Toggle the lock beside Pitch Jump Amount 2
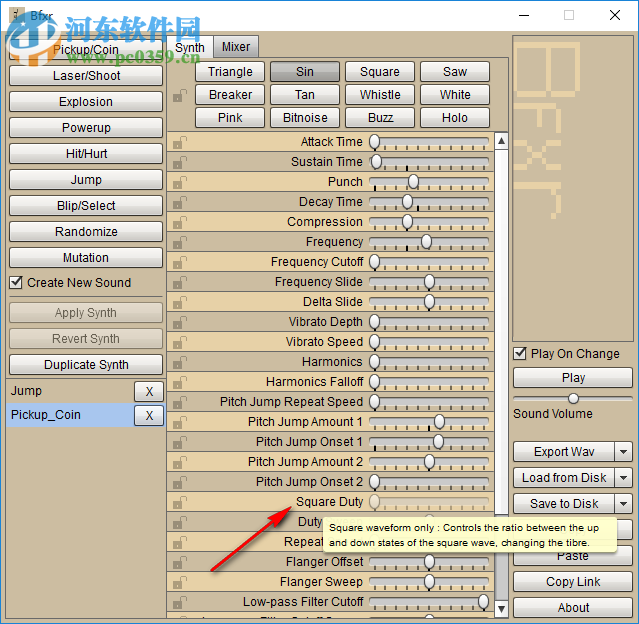Viewport: 639px width, 624px height. pyautogui.click(x=180, y=462)
